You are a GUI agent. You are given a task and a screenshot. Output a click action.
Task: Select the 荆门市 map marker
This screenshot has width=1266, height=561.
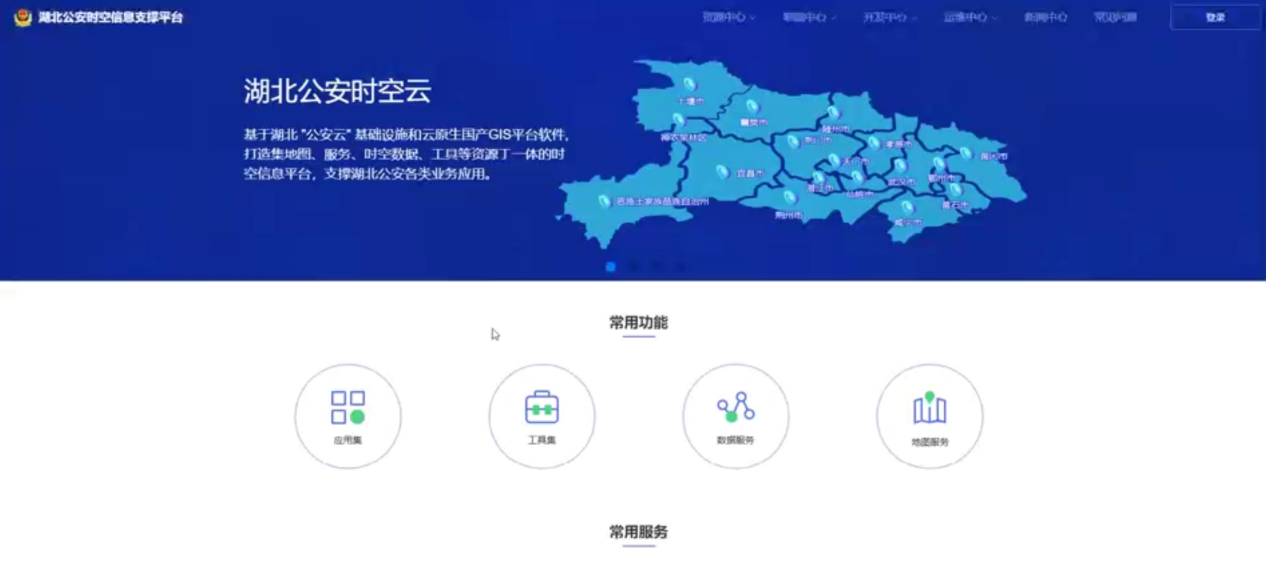click(x=793, y=141)
